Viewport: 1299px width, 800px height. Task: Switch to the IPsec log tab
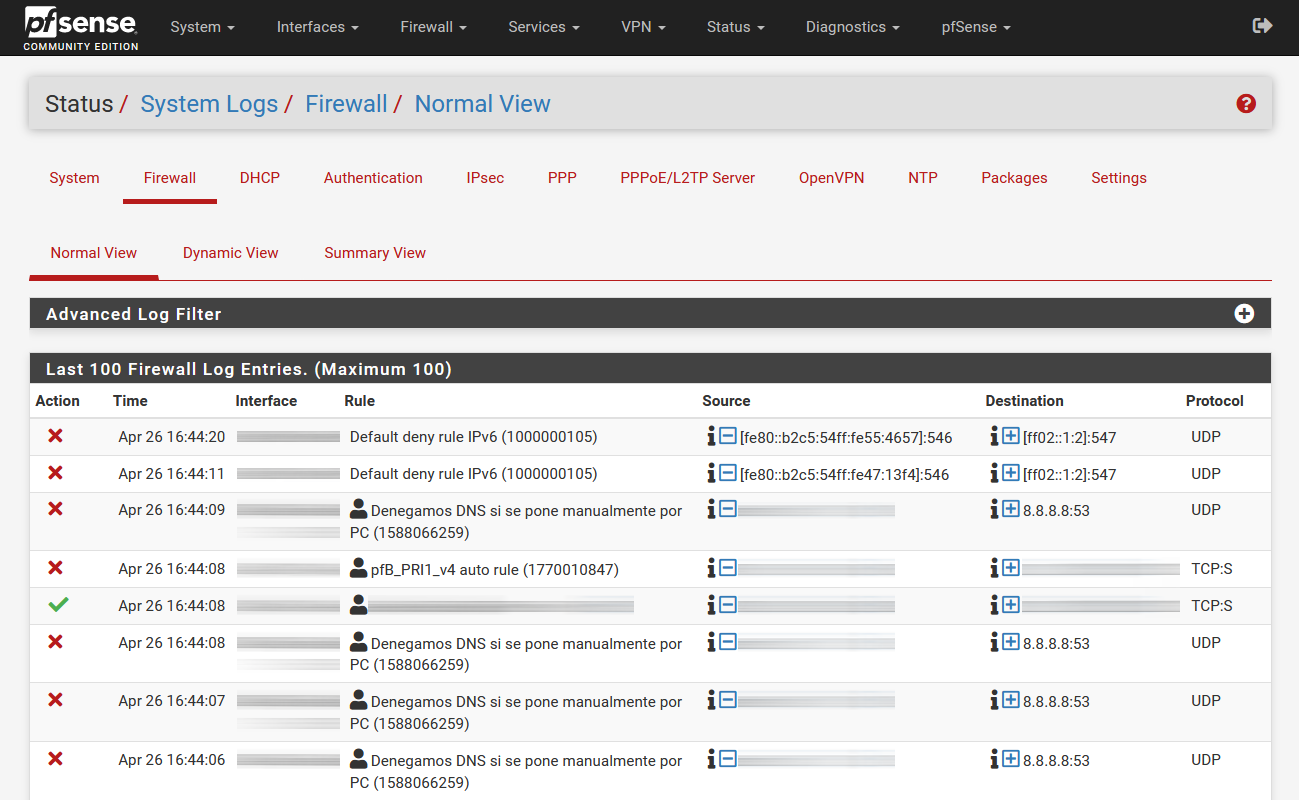click(485, 178)
